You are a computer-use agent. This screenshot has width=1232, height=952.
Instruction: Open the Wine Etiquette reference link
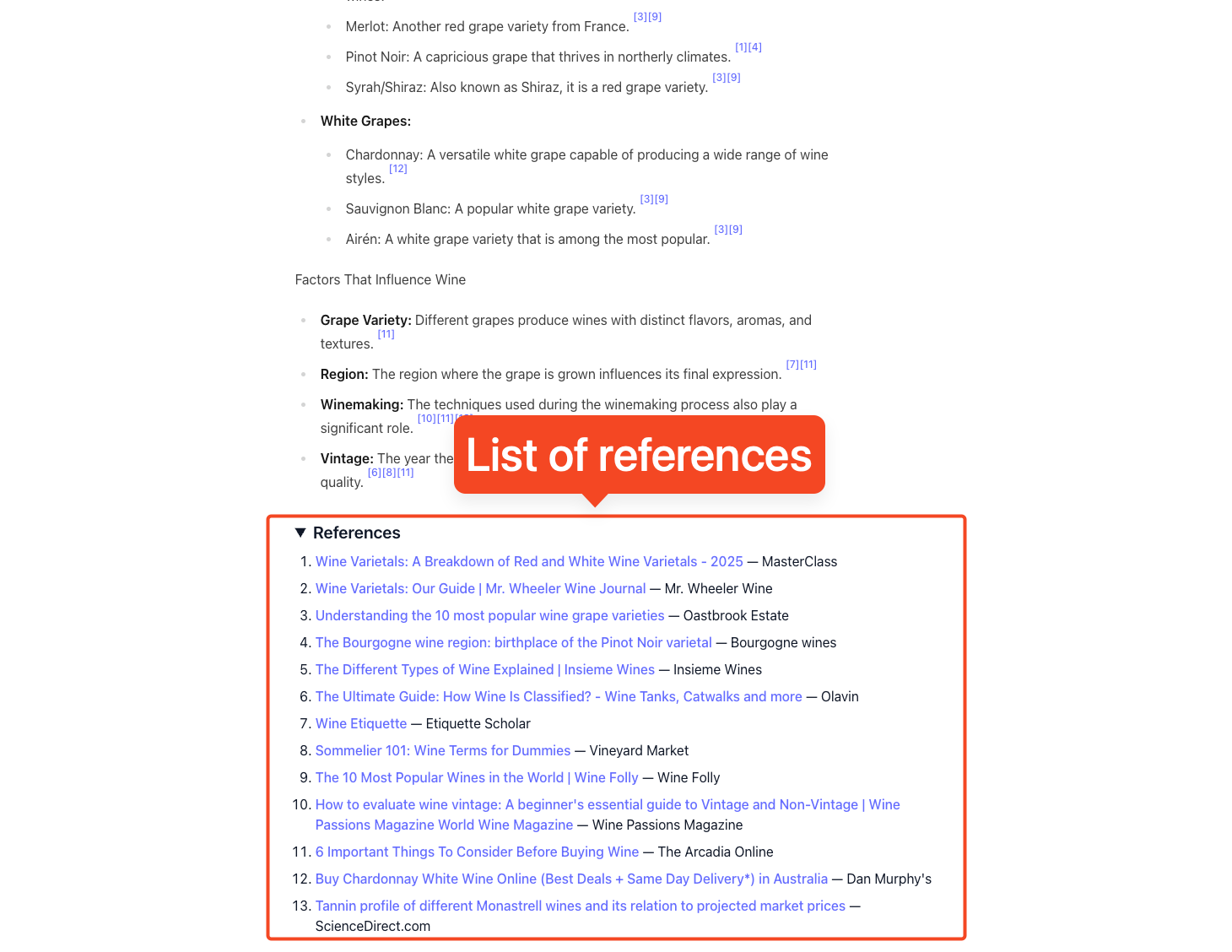(361, 723)
